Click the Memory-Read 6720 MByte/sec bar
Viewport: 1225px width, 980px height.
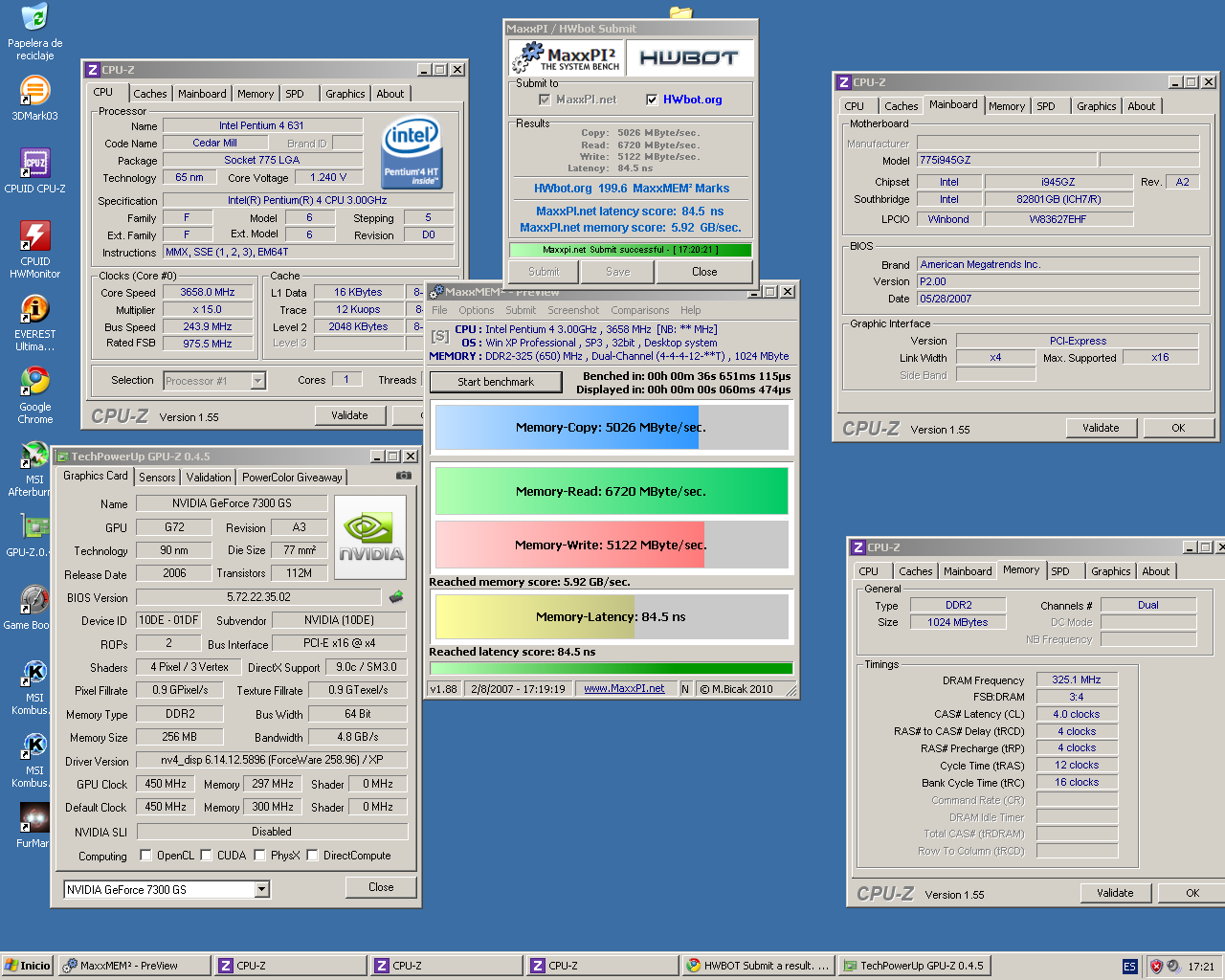[612, 491]
